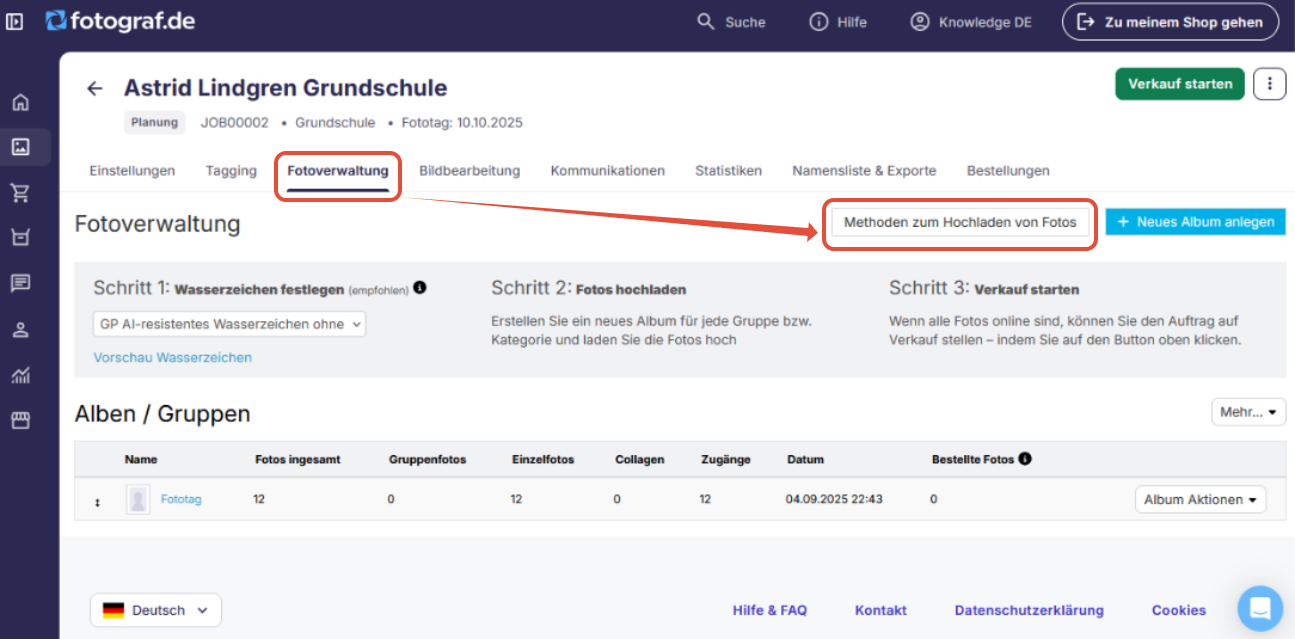Click the reorder handle of Fototag row

click(97, 502)
